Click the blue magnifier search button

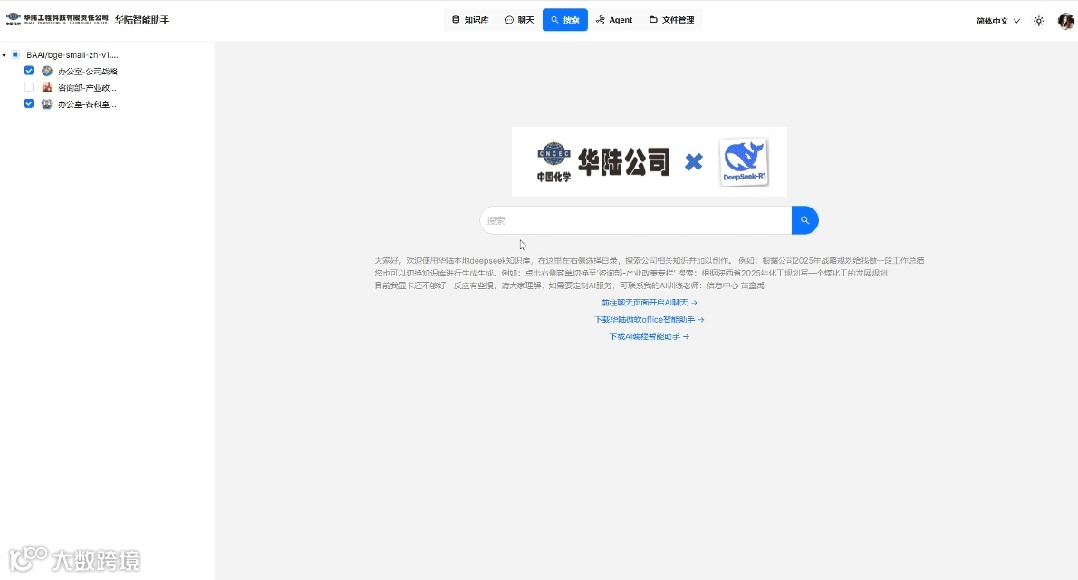[x=805, y=221]
